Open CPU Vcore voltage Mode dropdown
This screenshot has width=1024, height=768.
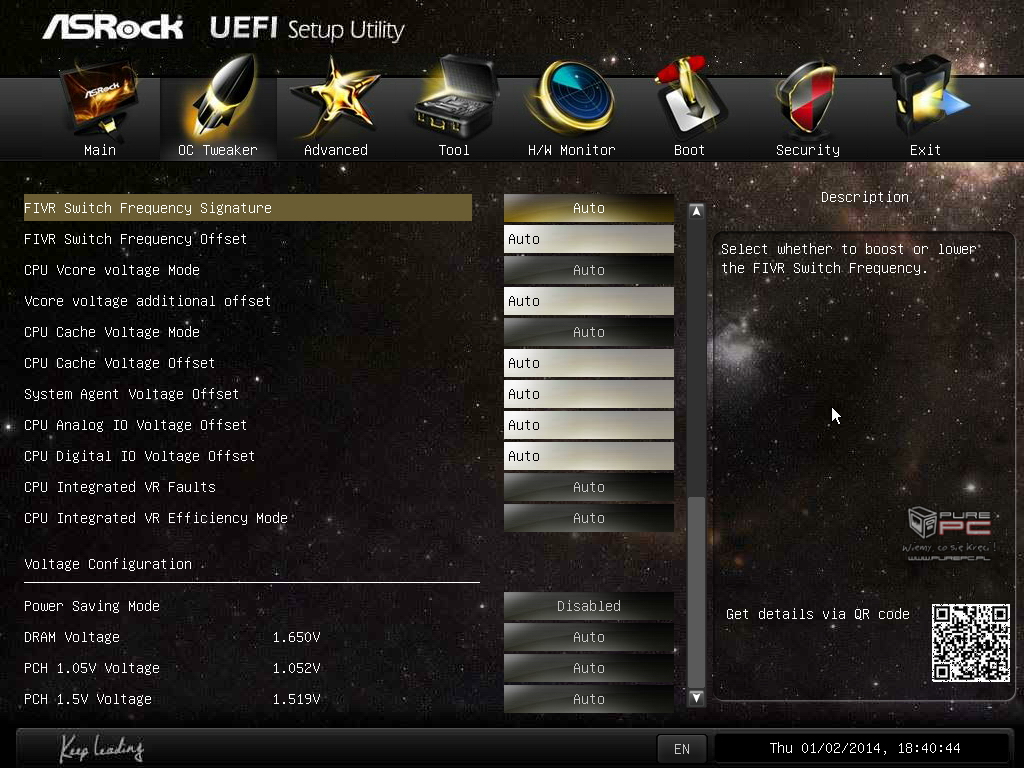[x=588, y=270]
